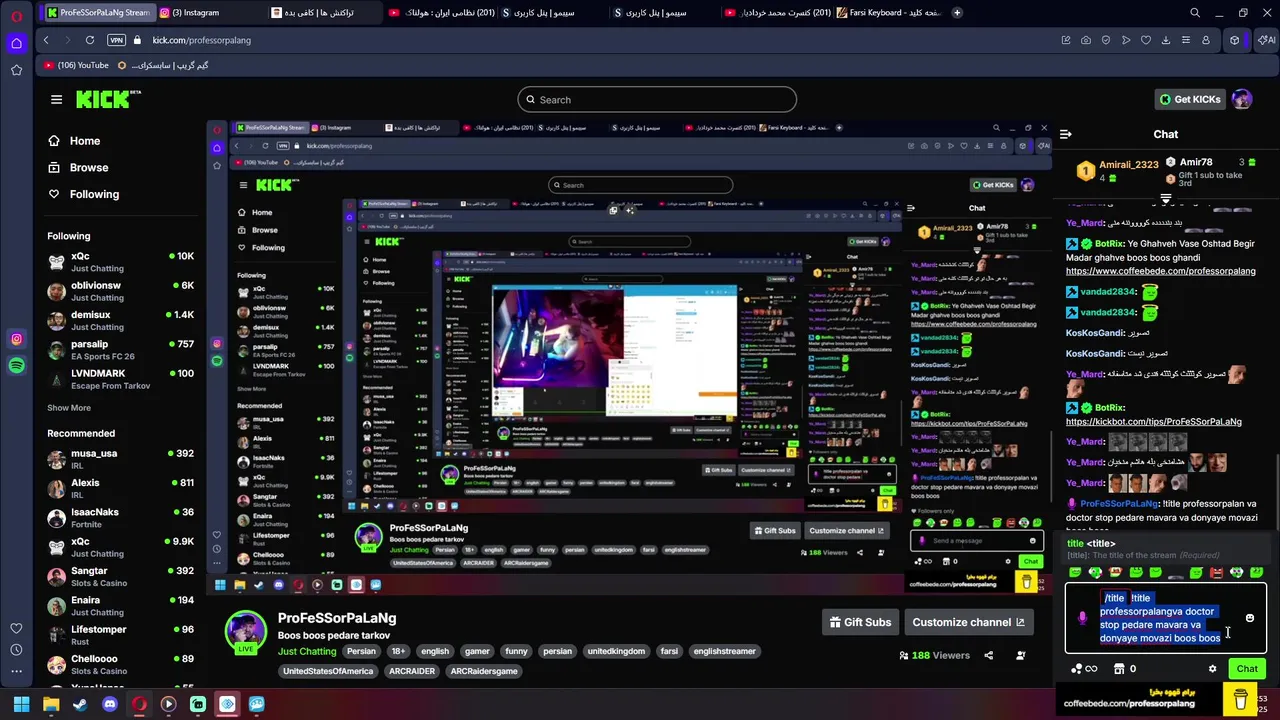Open oblivionsw channel in Following list
The image size is (1280, 720).
point(120,291)
